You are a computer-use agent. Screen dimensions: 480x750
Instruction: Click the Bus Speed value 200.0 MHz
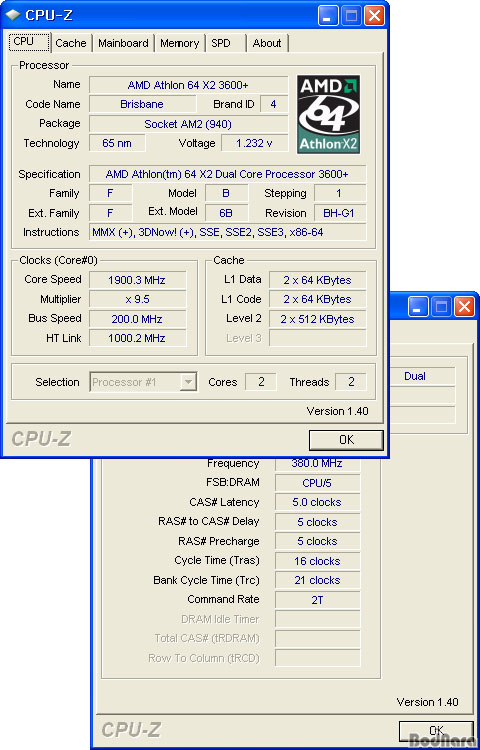coord(138,319)
